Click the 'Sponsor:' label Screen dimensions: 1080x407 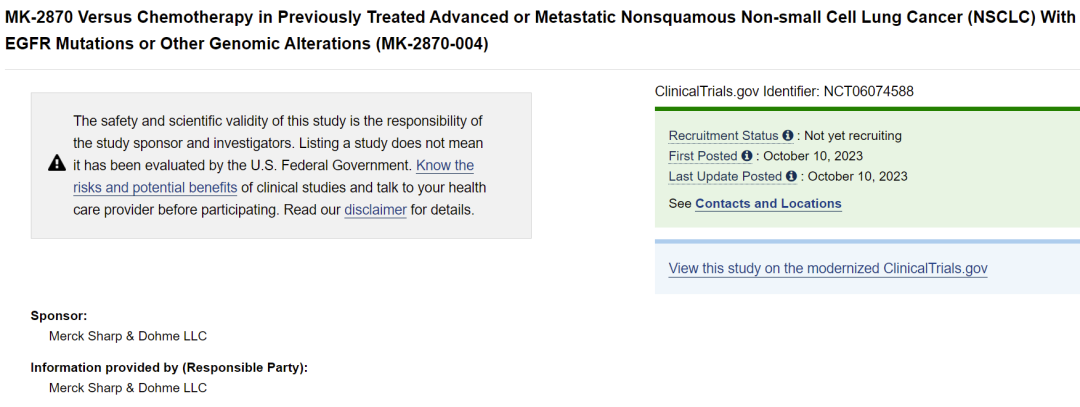(59, 315)
